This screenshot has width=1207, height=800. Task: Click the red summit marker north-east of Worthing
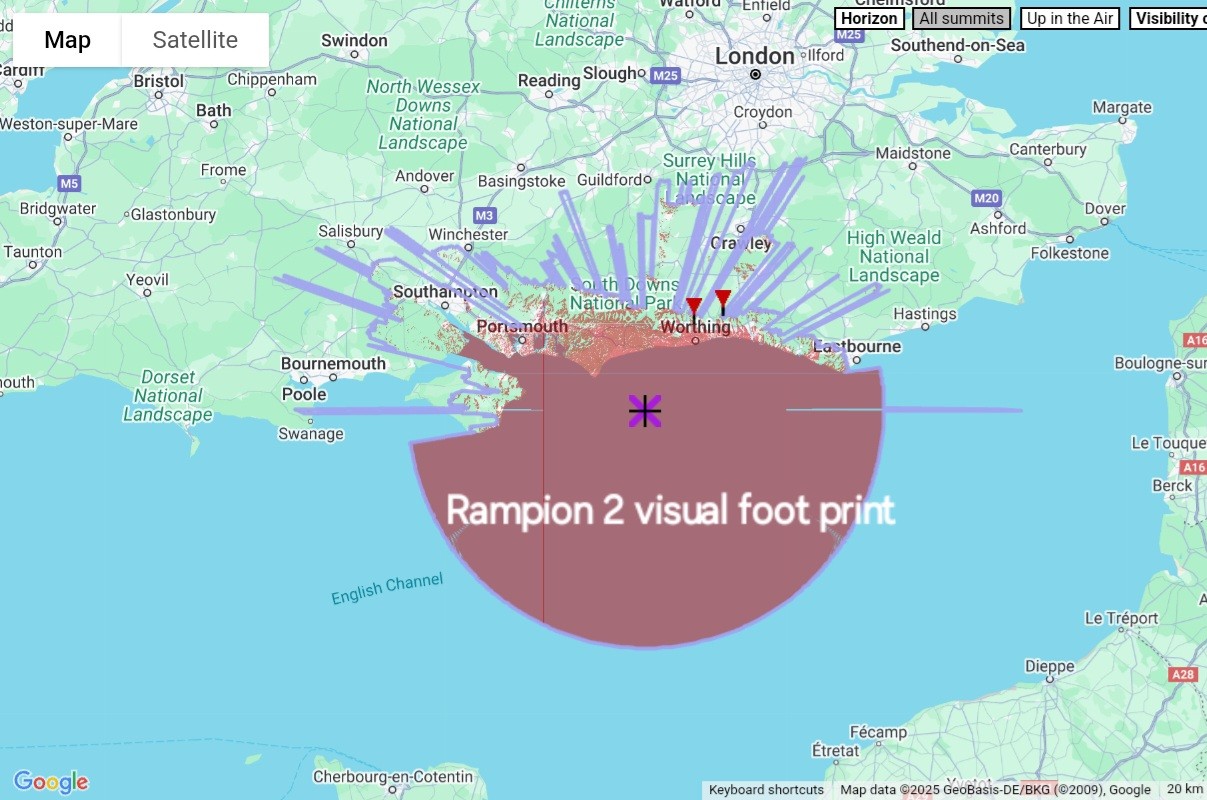pyautogui.click(x=723, y=299)
